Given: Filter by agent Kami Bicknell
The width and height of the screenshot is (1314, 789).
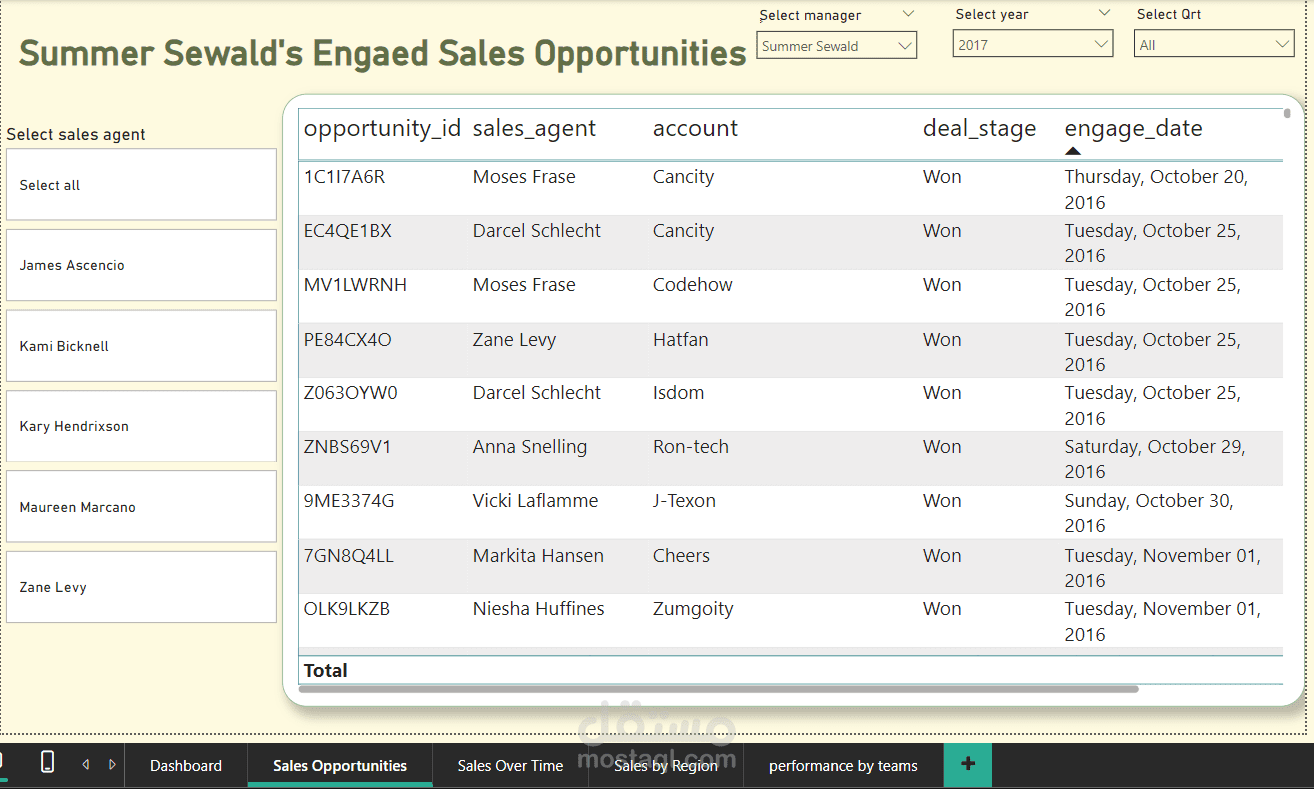Looking at the screenshot, I should (141, 346).
